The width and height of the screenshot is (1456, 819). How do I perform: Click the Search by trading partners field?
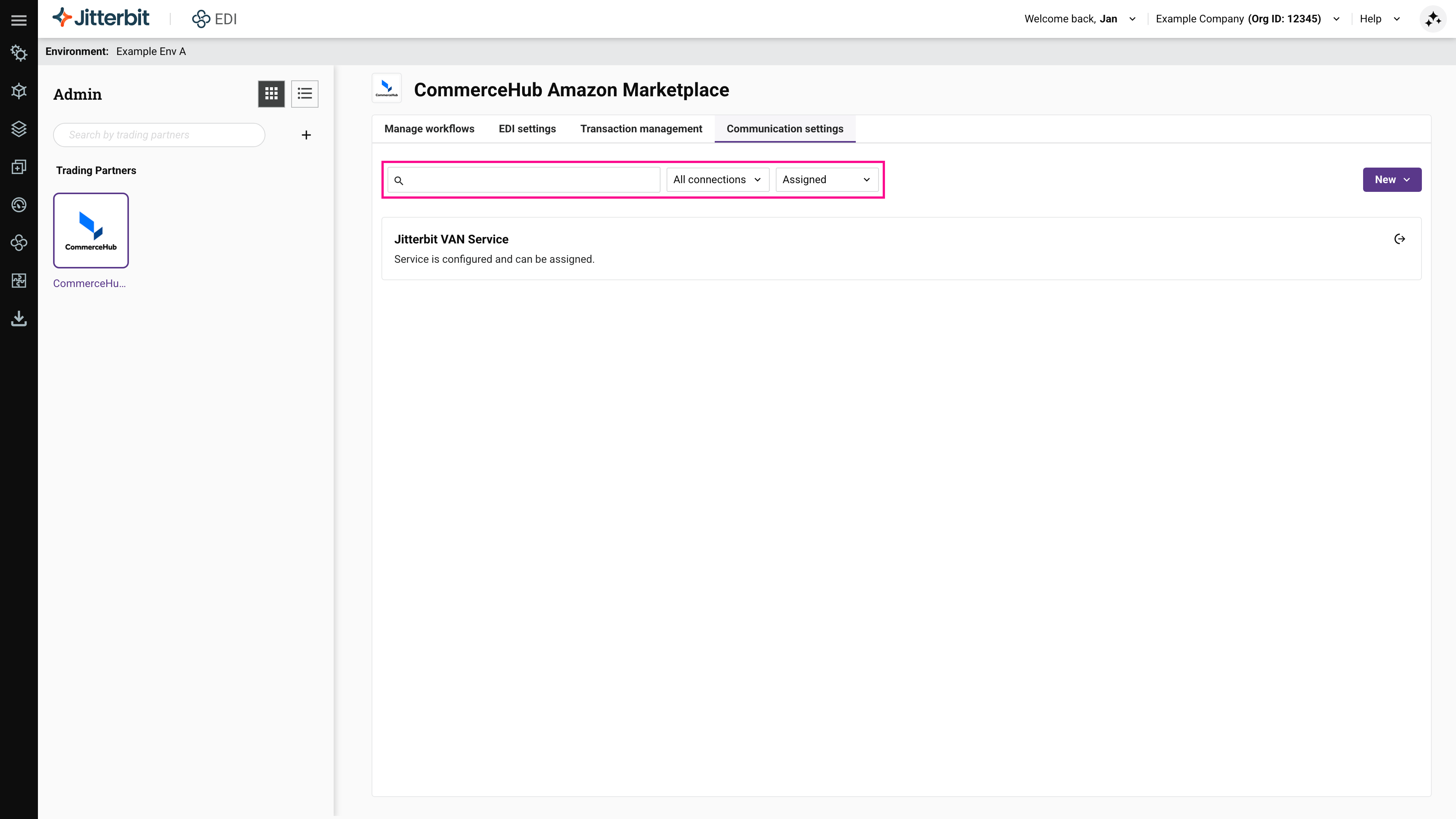pyautogui.click(x=159, y=135)
